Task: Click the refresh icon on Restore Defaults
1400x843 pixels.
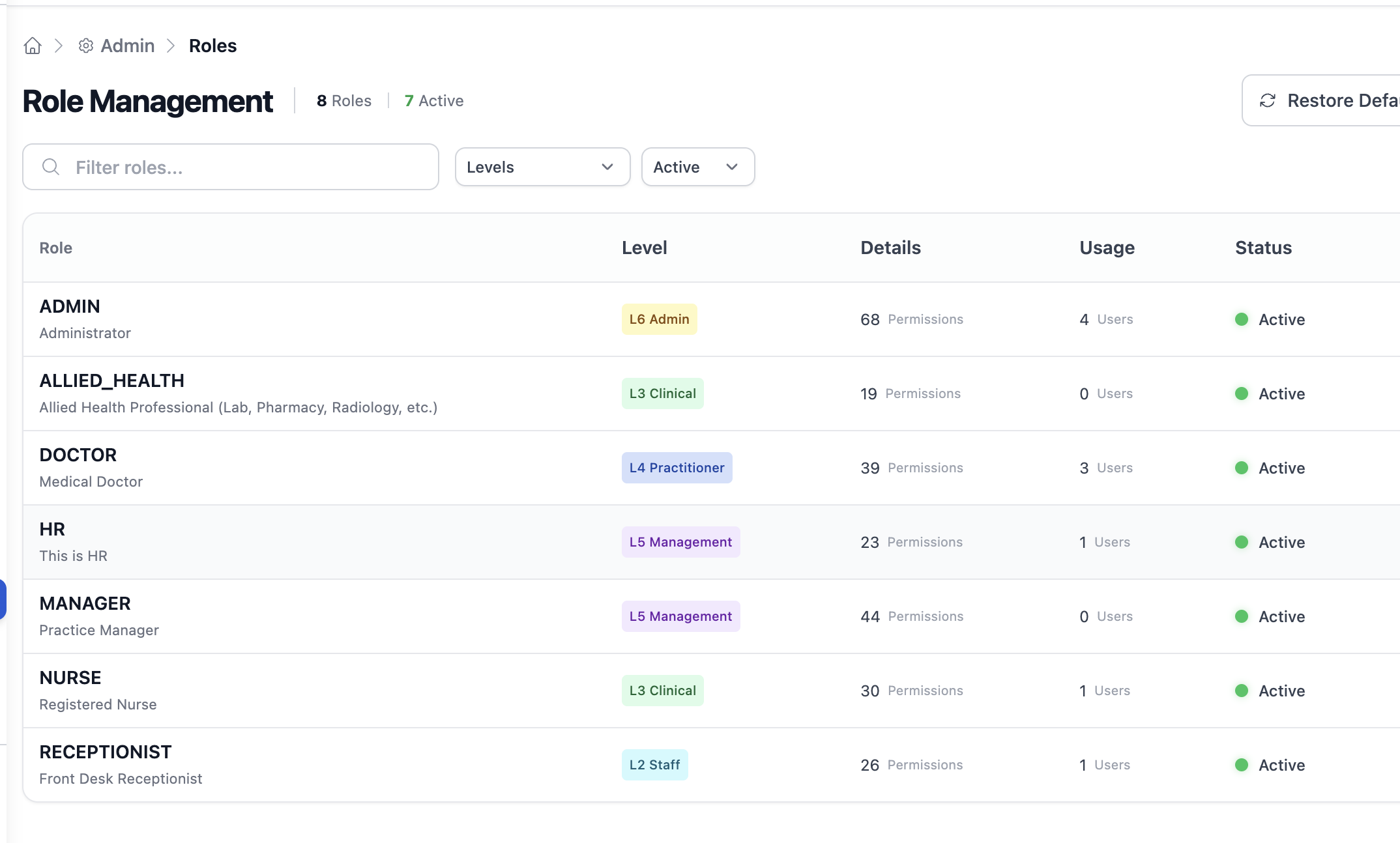Action: tap(1266, 100)
